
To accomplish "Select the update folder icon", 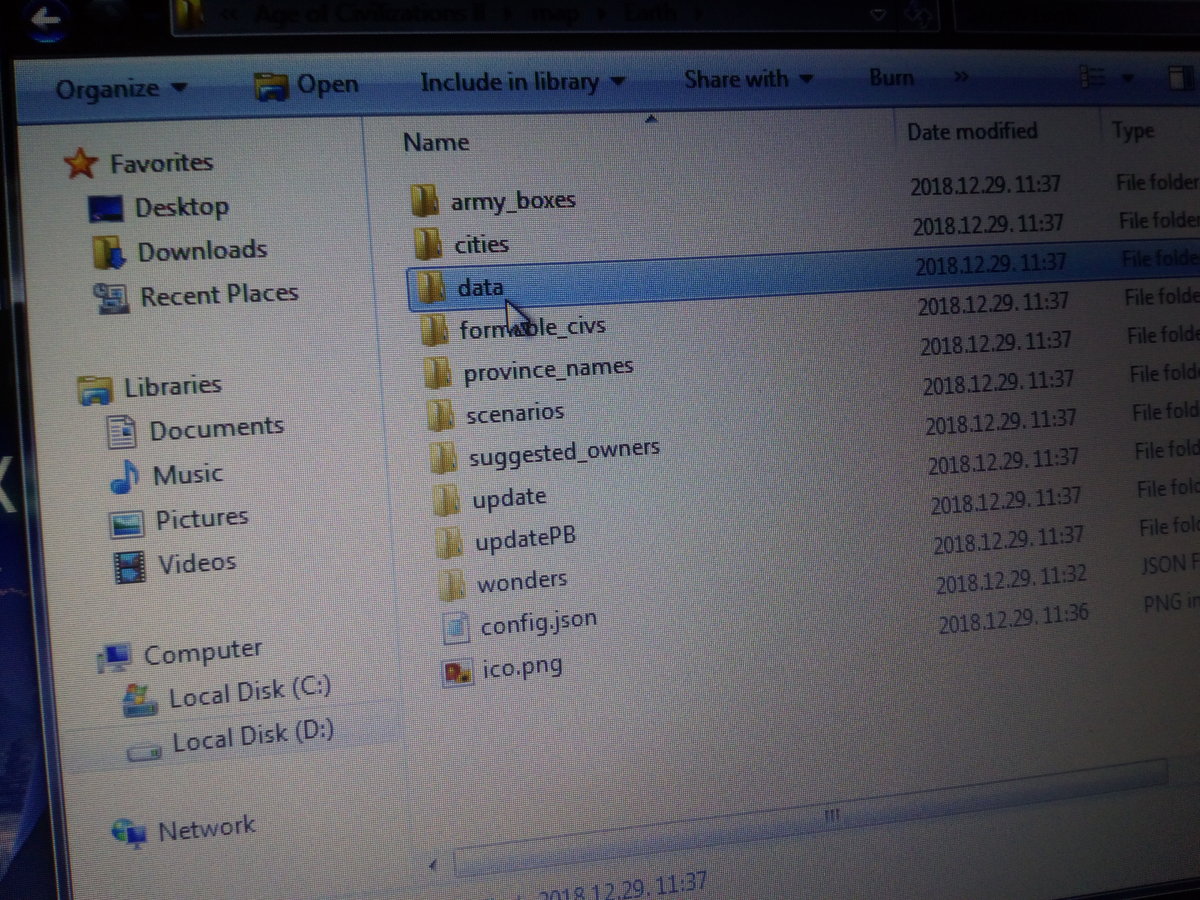I will pos(447,498).
